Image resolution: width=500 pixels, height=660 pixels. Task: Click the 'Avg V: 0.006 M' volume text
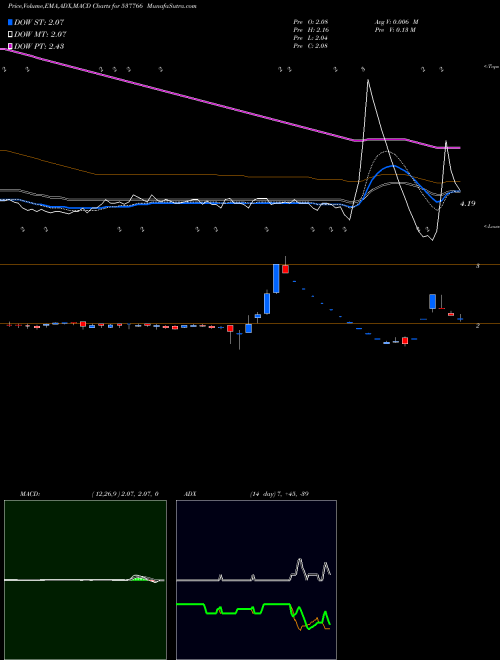396,22
